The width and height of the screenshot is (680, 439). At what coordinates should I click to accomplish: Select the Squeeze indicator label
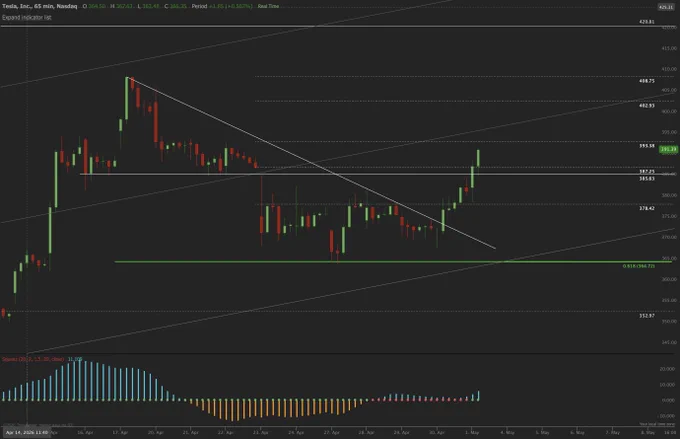click(x=33, y=359)
